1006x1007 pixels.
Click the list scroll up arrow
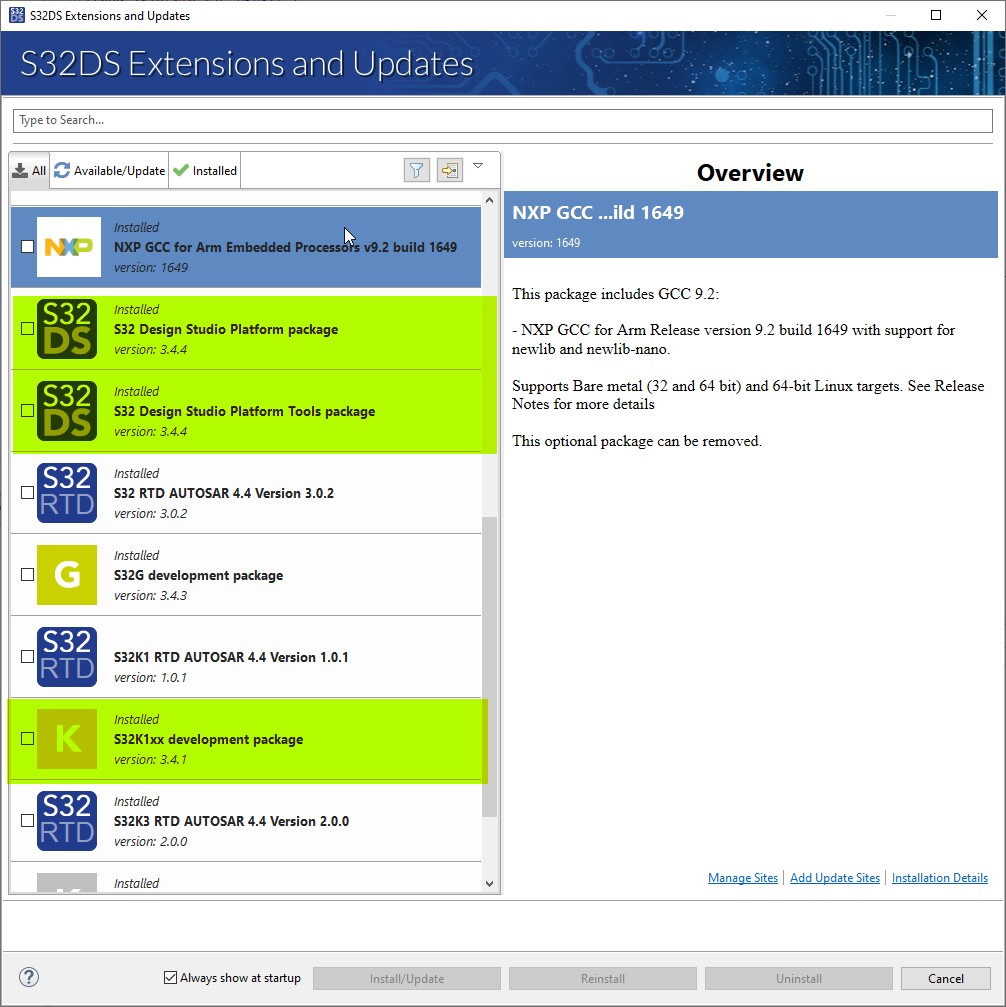(x=490, y=200)
